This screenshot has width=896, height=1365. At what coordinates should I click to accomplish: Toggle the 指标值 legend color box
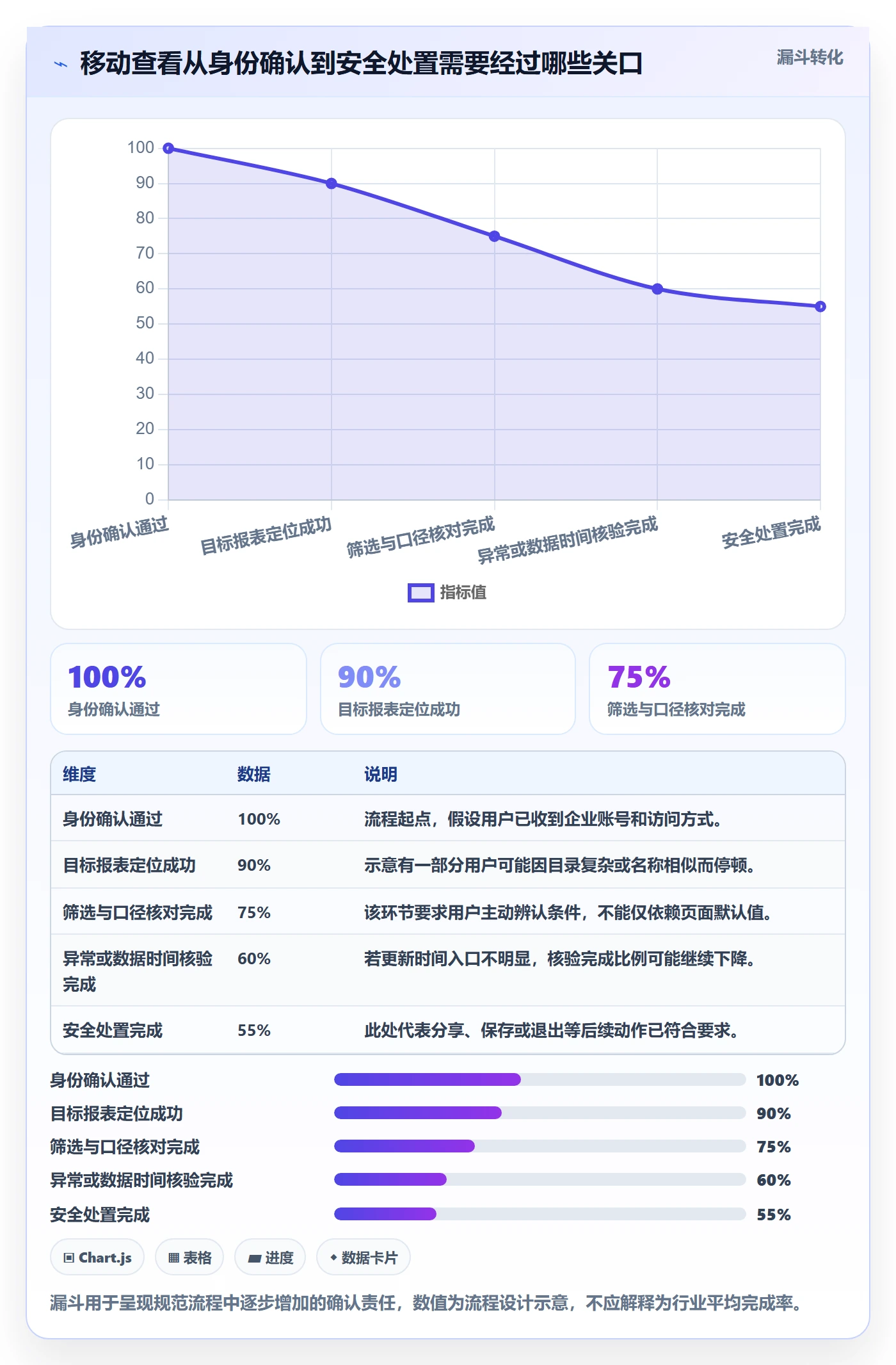(420, 592)
